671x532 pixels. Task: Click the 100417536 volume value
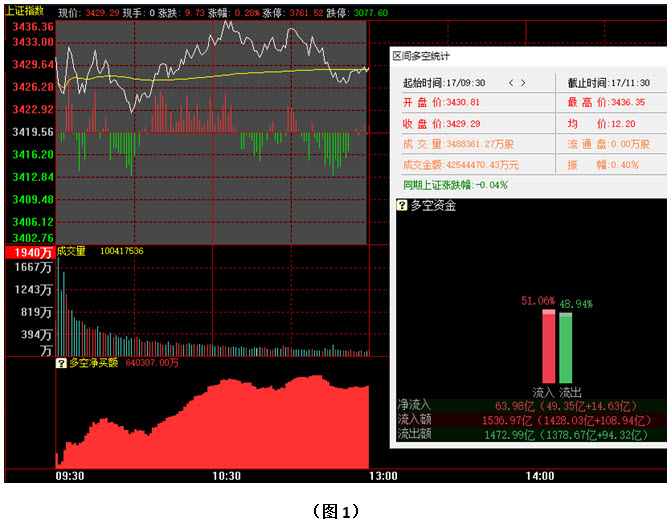(x=122, y=251)
